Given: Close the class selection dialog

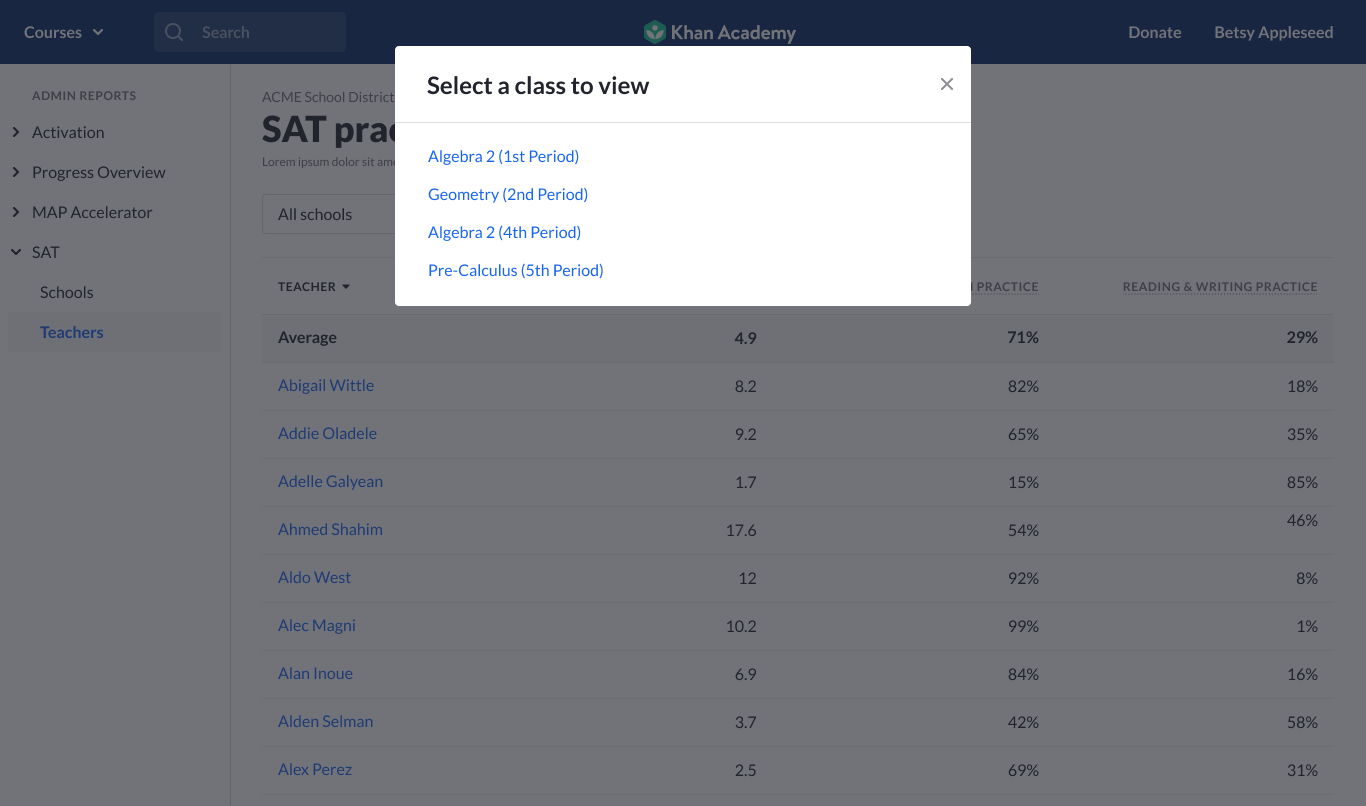Looking at the screenshot, I should coord(946,85).
